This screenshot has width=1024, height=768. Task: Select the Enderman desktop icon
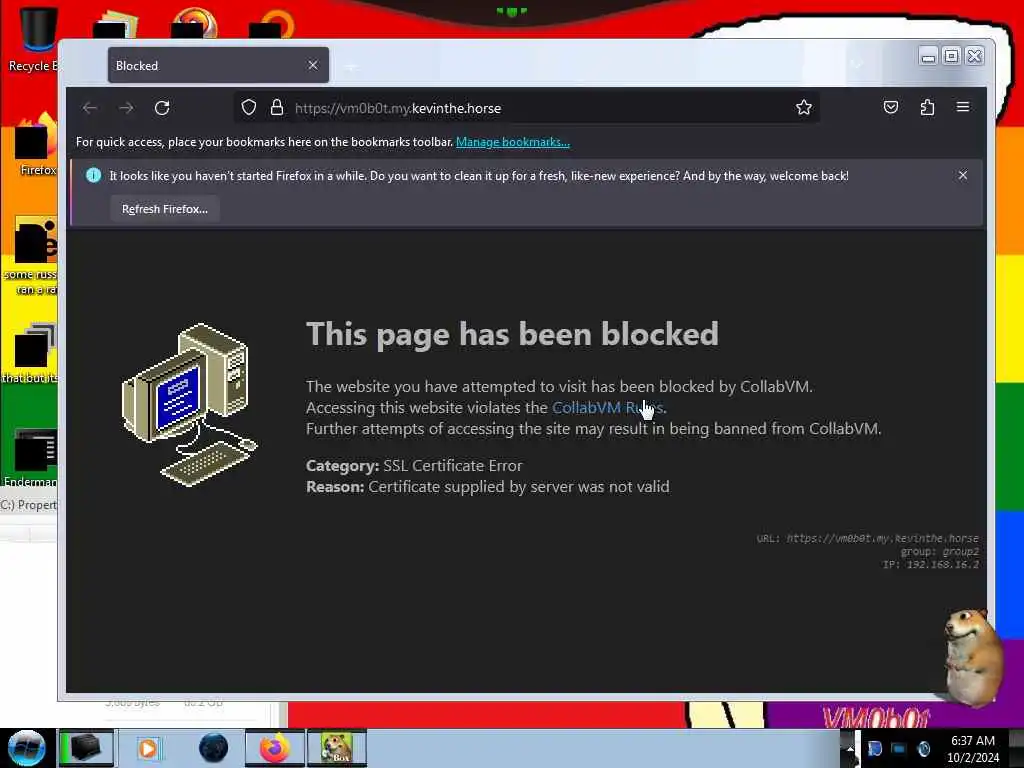pyautogui.click(x=31, y=457)
